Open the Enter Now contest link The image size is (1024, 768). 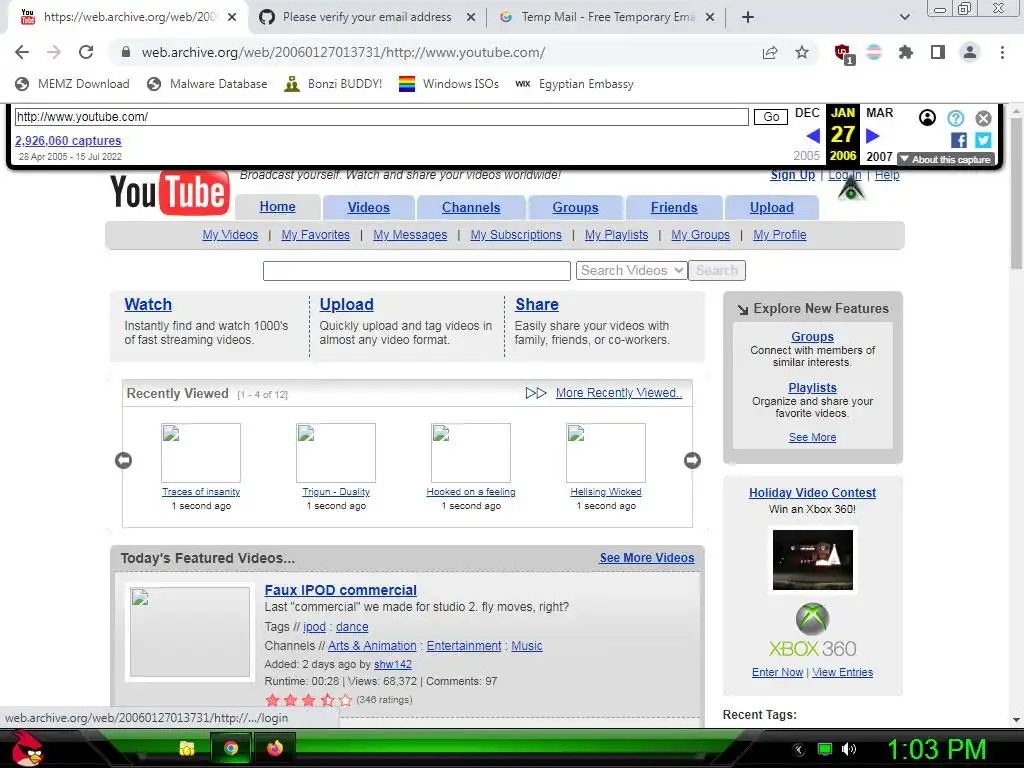(777, 672)
